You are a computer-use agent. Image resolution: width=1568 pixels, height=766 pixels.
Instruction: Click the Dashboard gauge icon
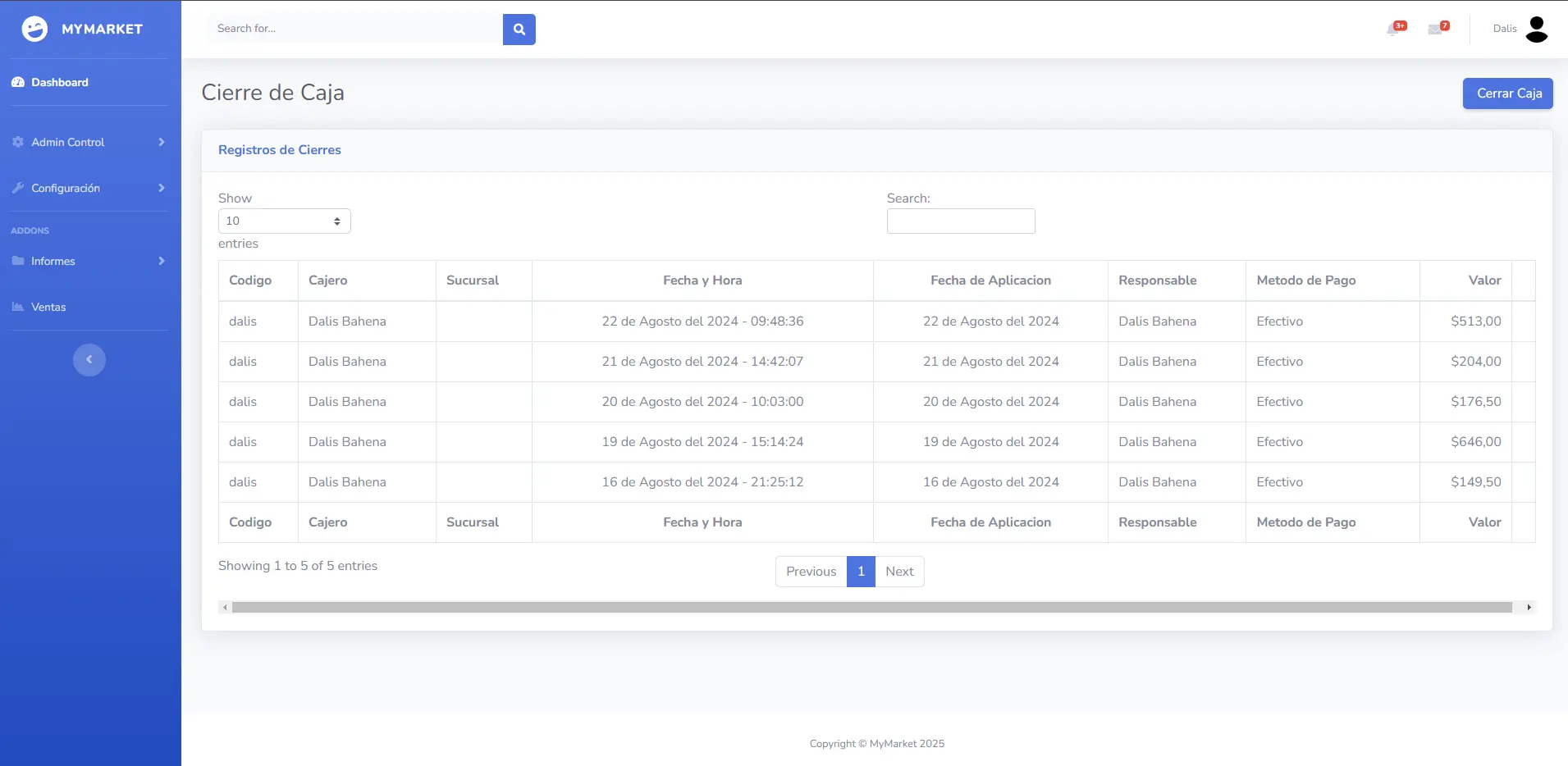tap(18, 83)
